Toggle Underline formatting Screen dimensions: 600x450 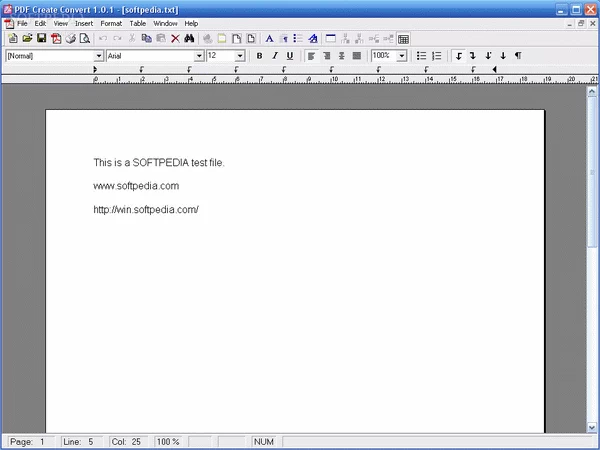click(x=289, y=56)
